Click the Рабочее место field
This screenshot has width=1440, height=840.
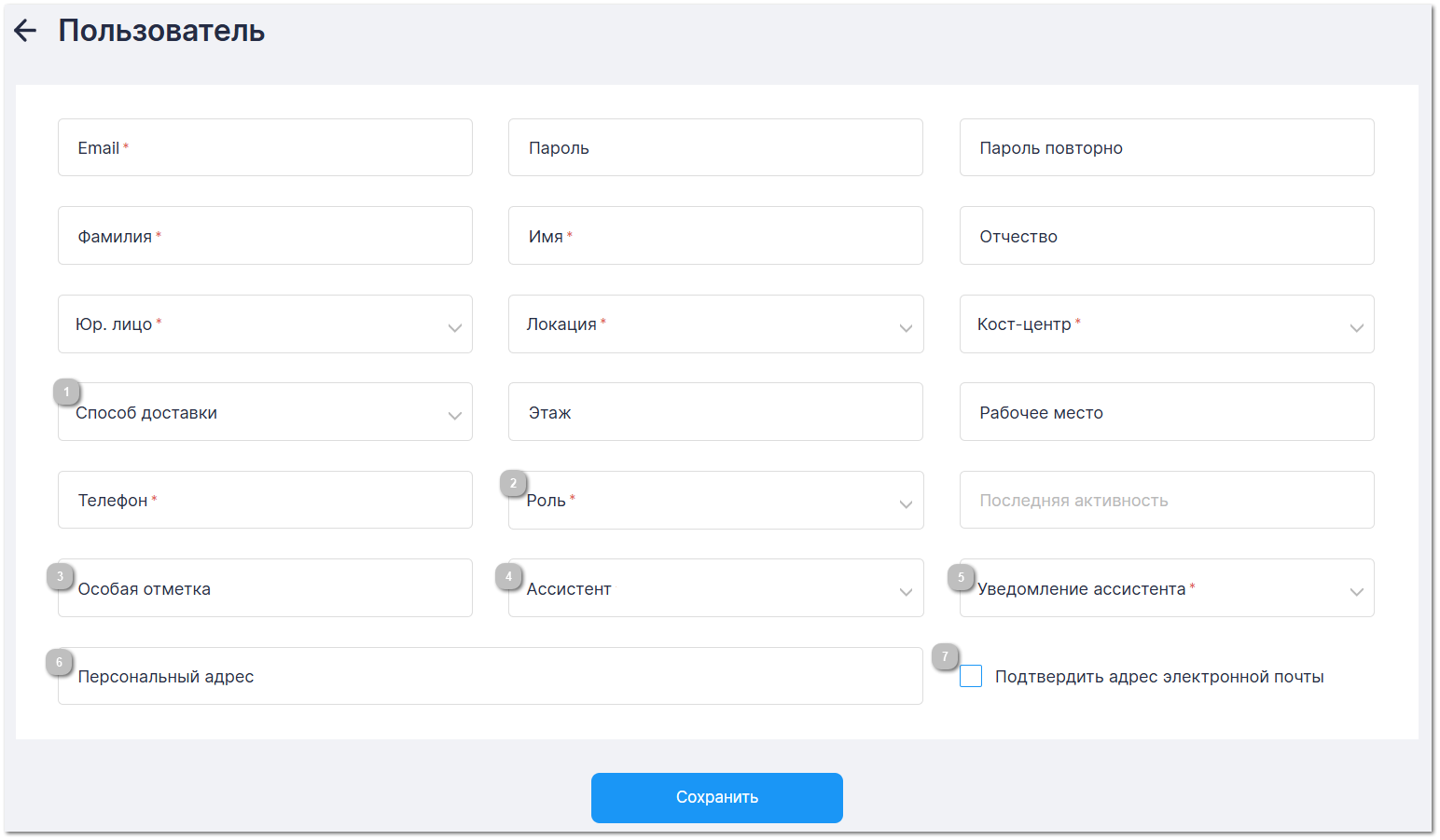(1166, 412)
